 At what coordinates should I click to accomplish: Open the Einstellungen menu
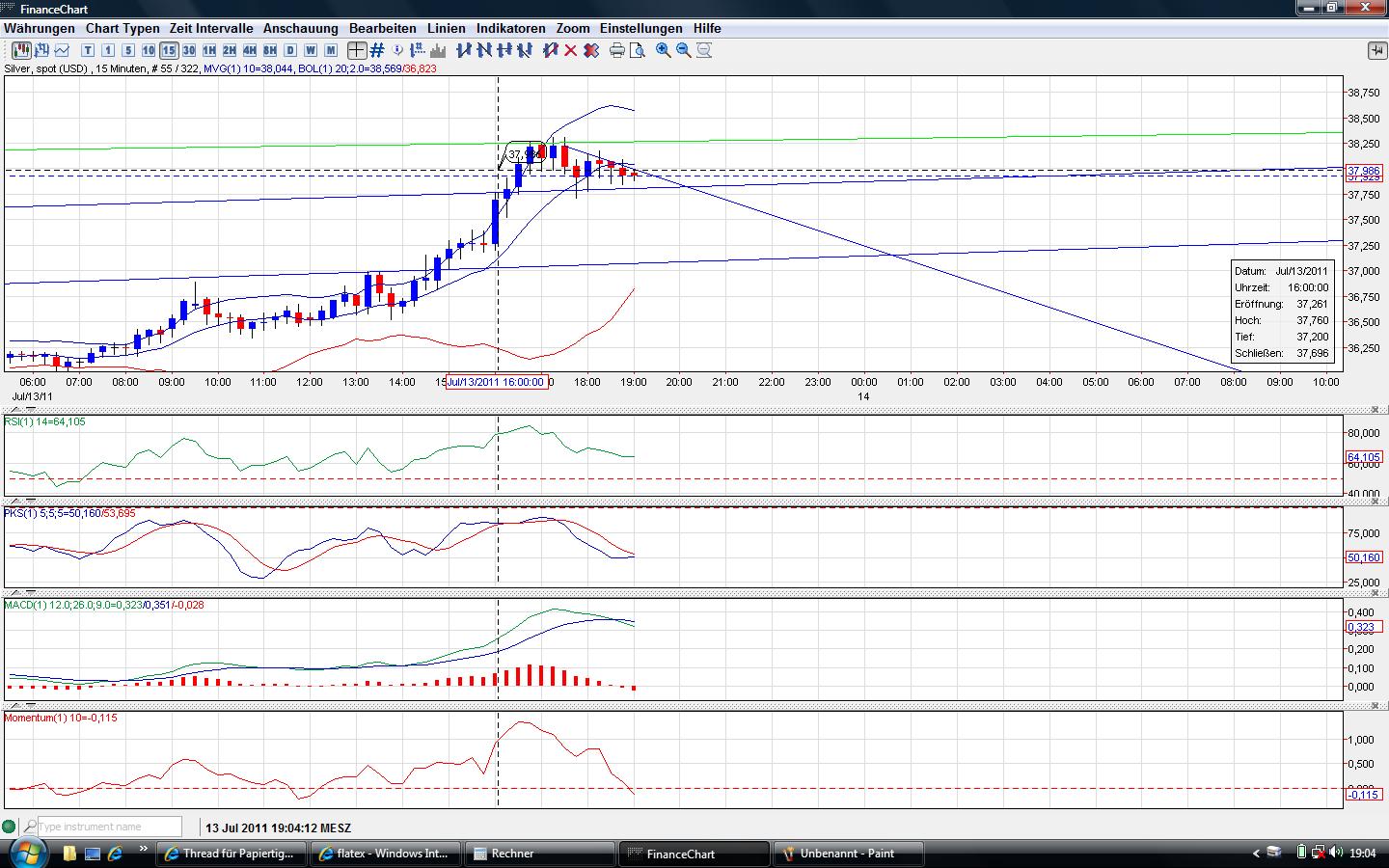[640, 28]
